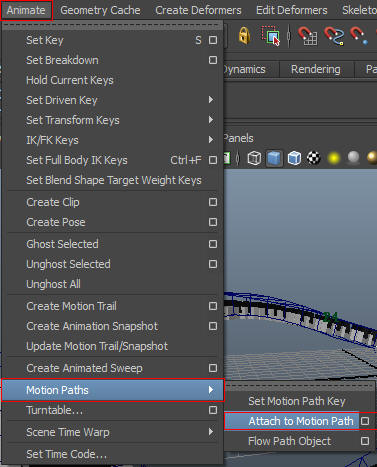The height and width of the screenshot is (467, 377).
Task: Open Create Animated Sweep options box
Action: click(213, 368)
